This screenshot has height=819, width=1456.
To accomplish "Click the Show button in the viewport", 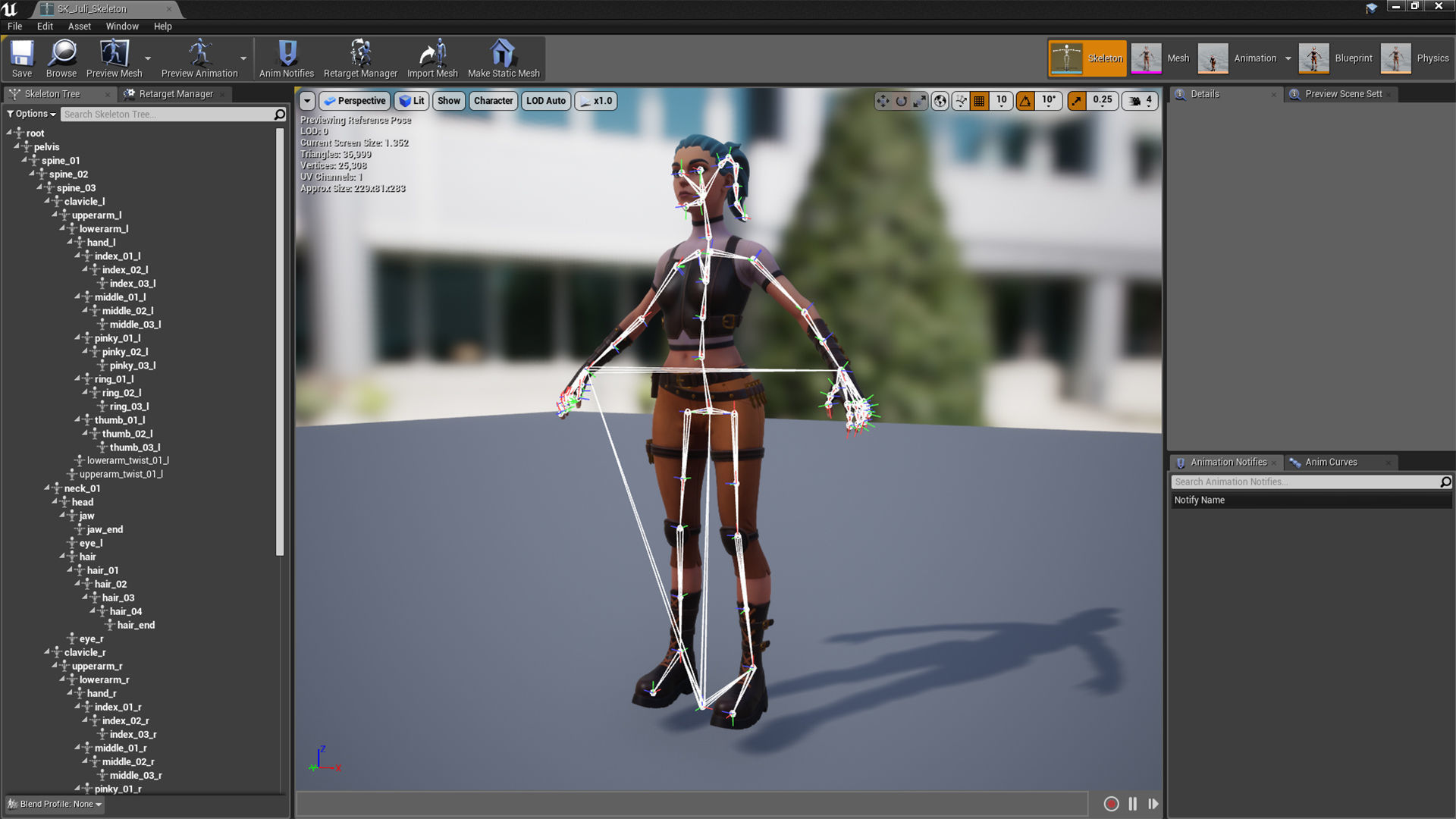I will [x=448, y=100].
